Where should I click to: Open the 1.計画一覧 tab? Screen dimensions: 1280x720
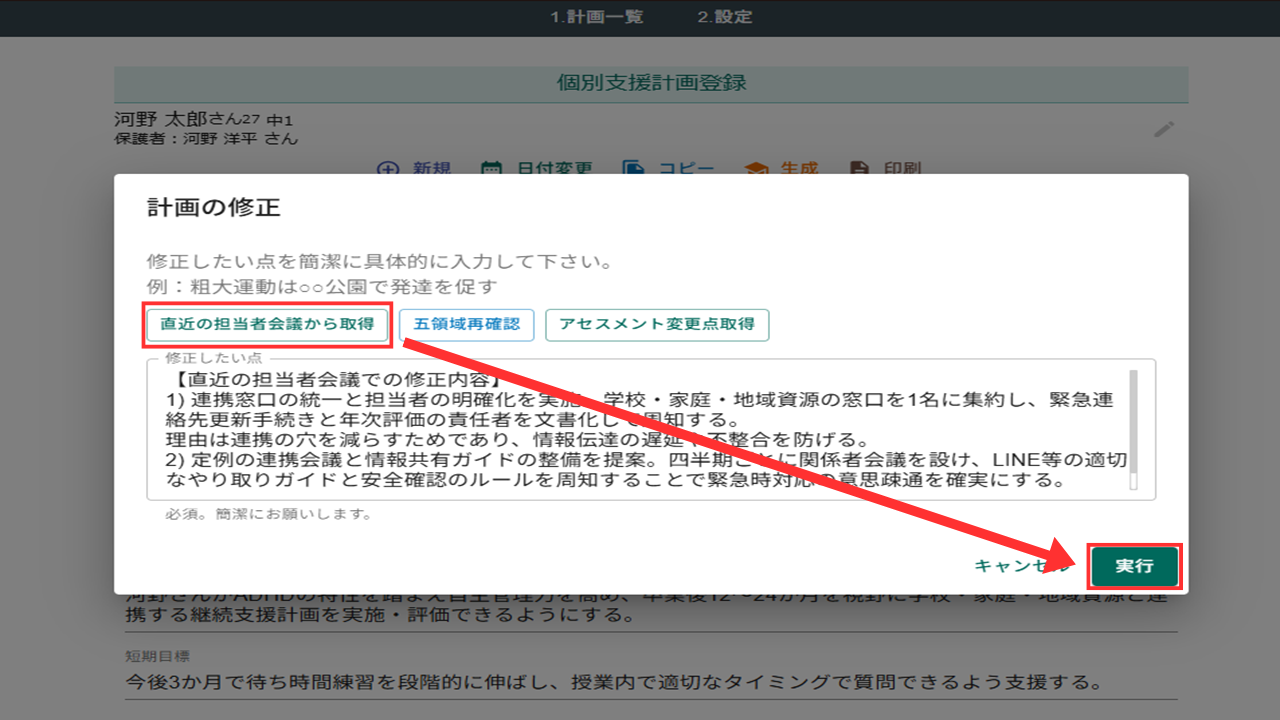click(x=597, y=17)
